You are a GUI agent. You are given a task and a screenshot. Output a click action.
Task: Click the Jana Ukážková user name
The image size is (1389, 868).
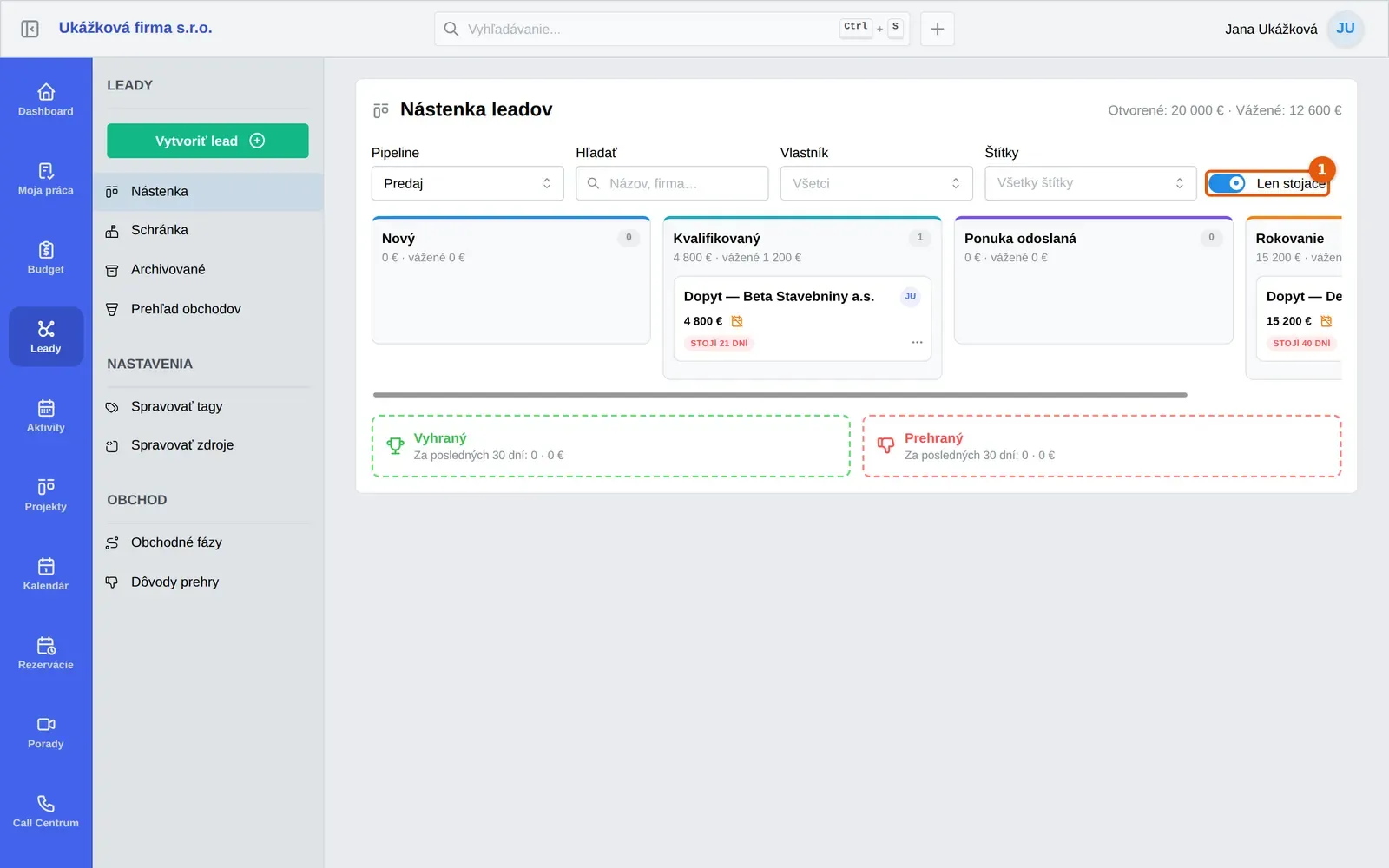click(x=1271, y=29)
